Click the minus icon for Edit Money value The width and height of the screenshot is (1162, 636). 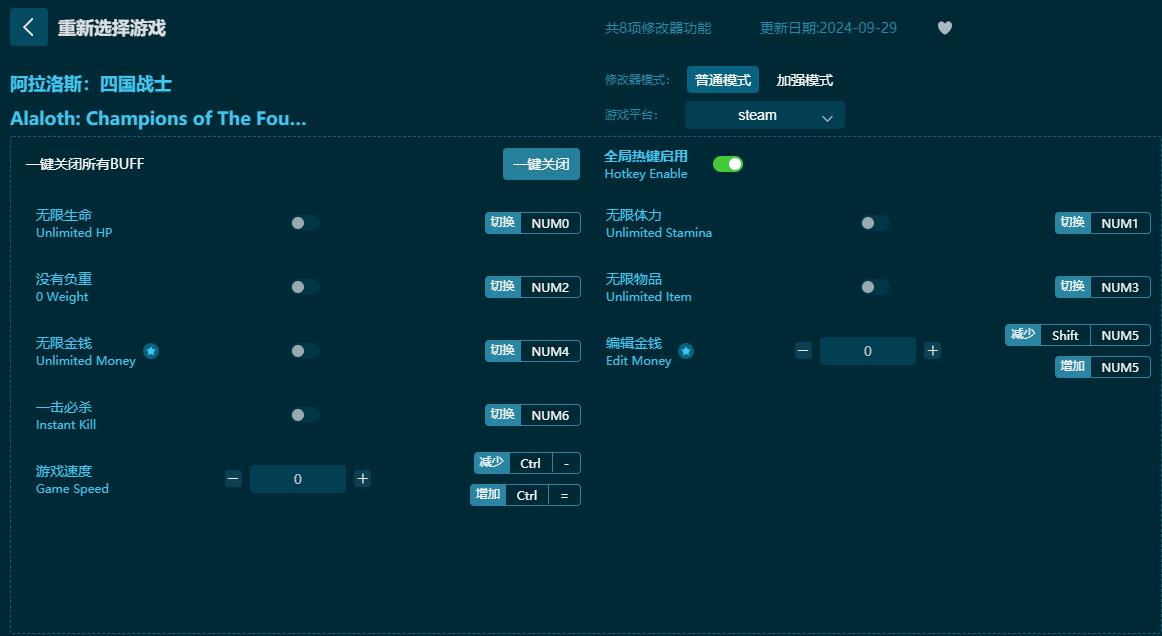(x=802, y=351)
